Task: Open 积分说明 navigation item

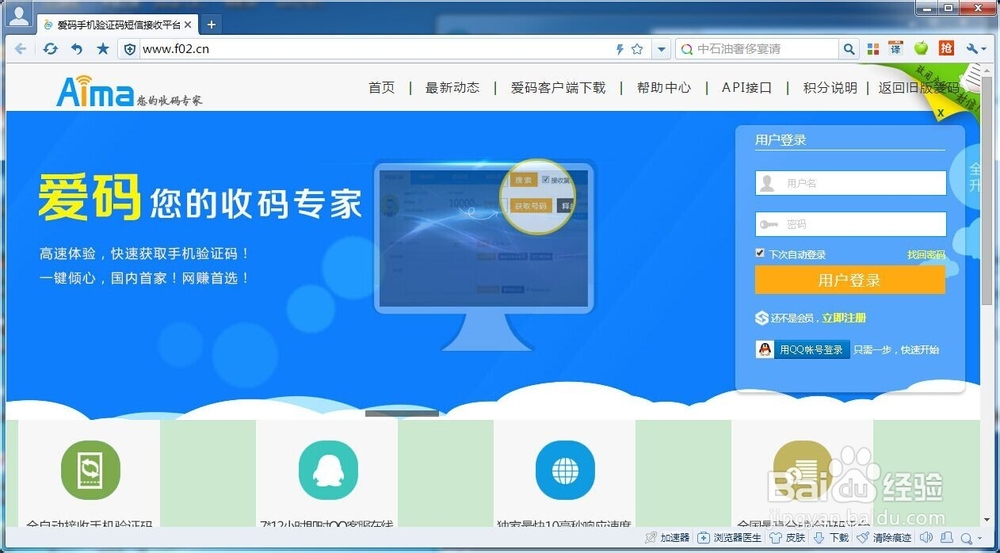Action: [830, 88]
